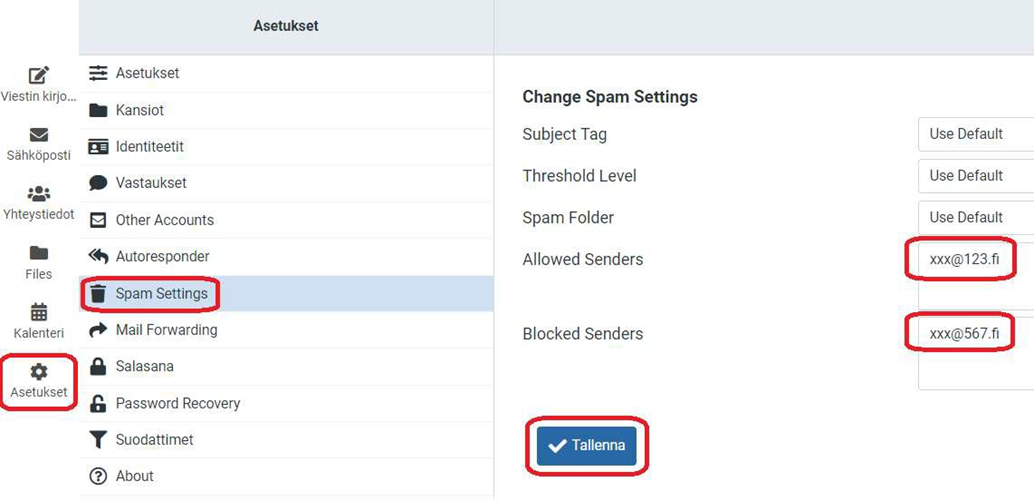
Task: Open Sähköposti envelope icon in sidebar
Action: pyautogui.click(x=39, y=135)
